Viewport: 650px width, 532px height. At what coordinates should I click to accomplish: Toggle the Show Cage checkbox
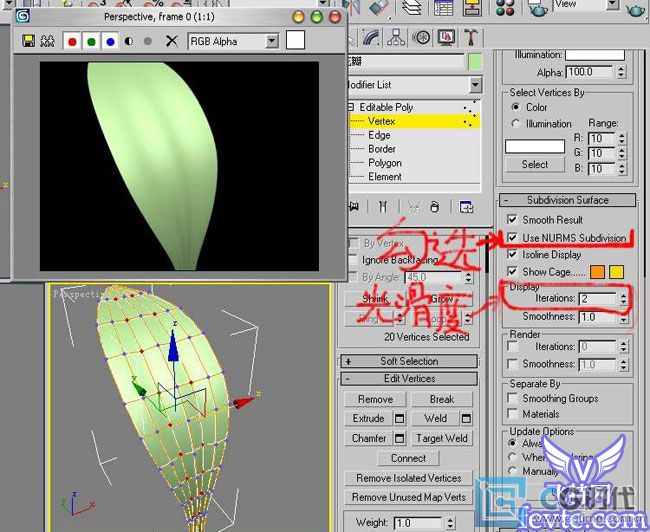pyautogui.click(x=512, y=272)
